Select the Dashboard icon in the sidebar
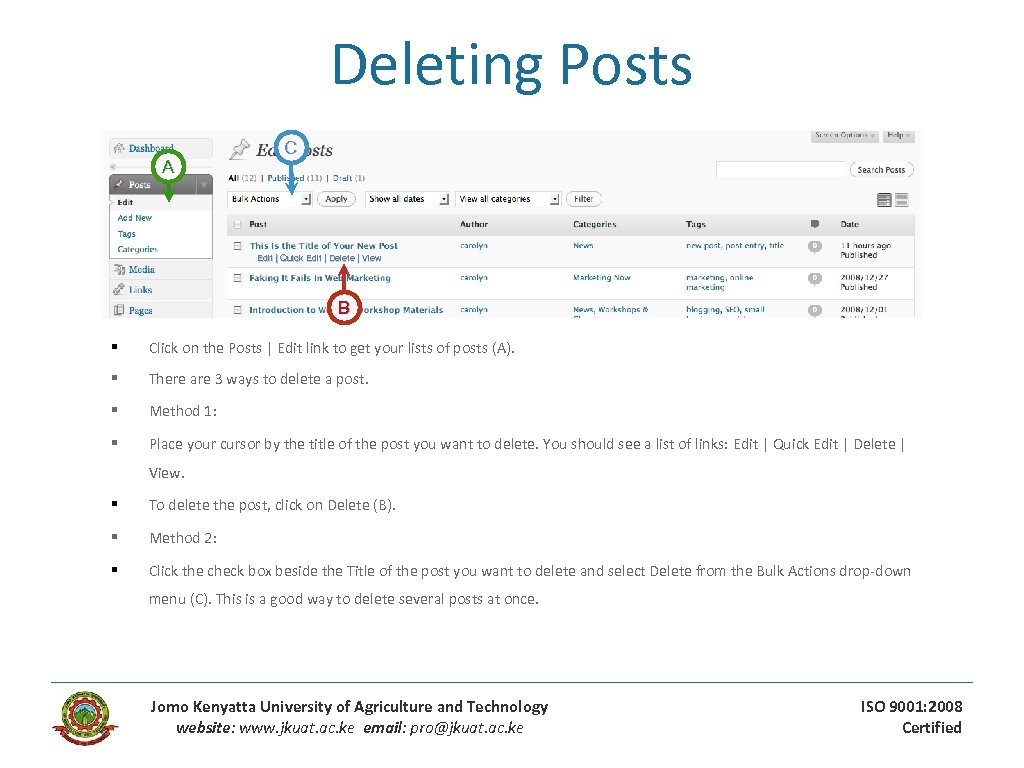The height and width of the screenshot is (768, 1024). (x=118, y=148)
